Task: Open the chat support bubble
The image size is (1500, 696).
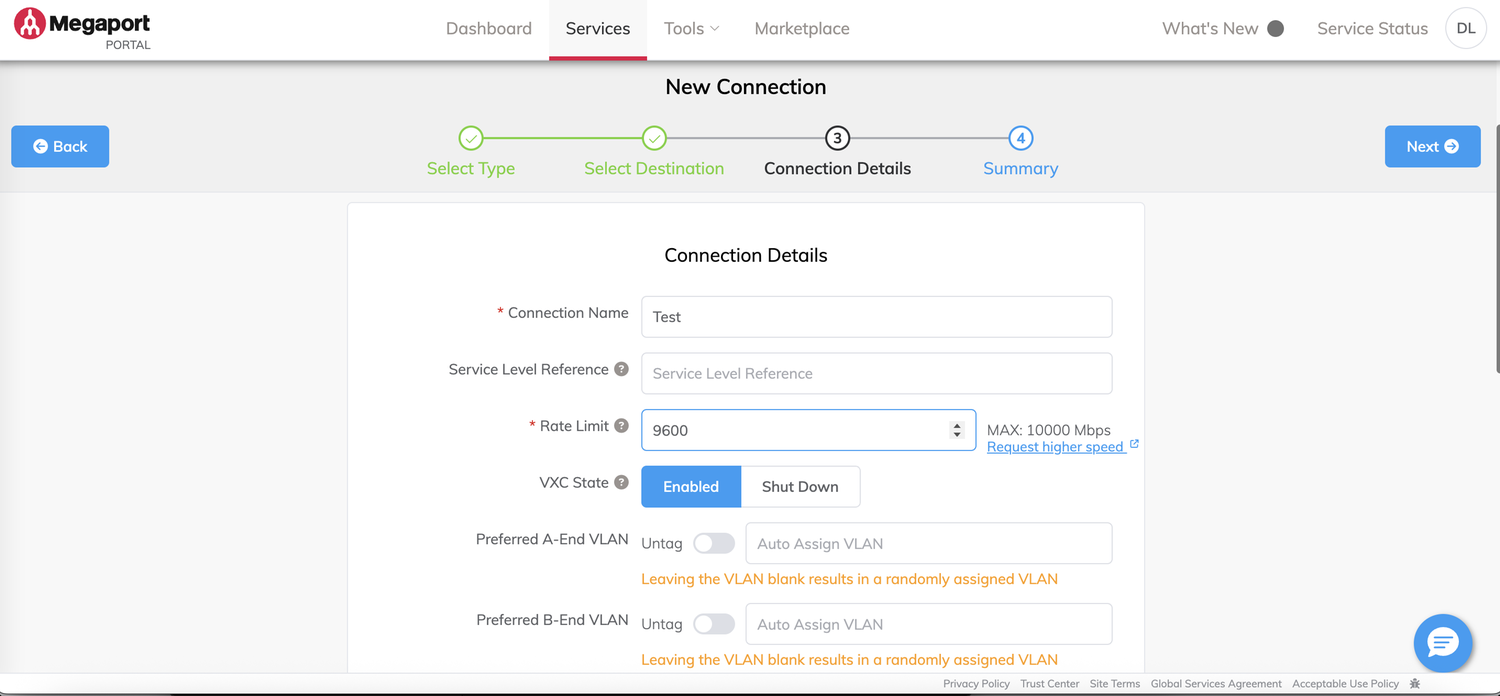Action: [1443, 643]
